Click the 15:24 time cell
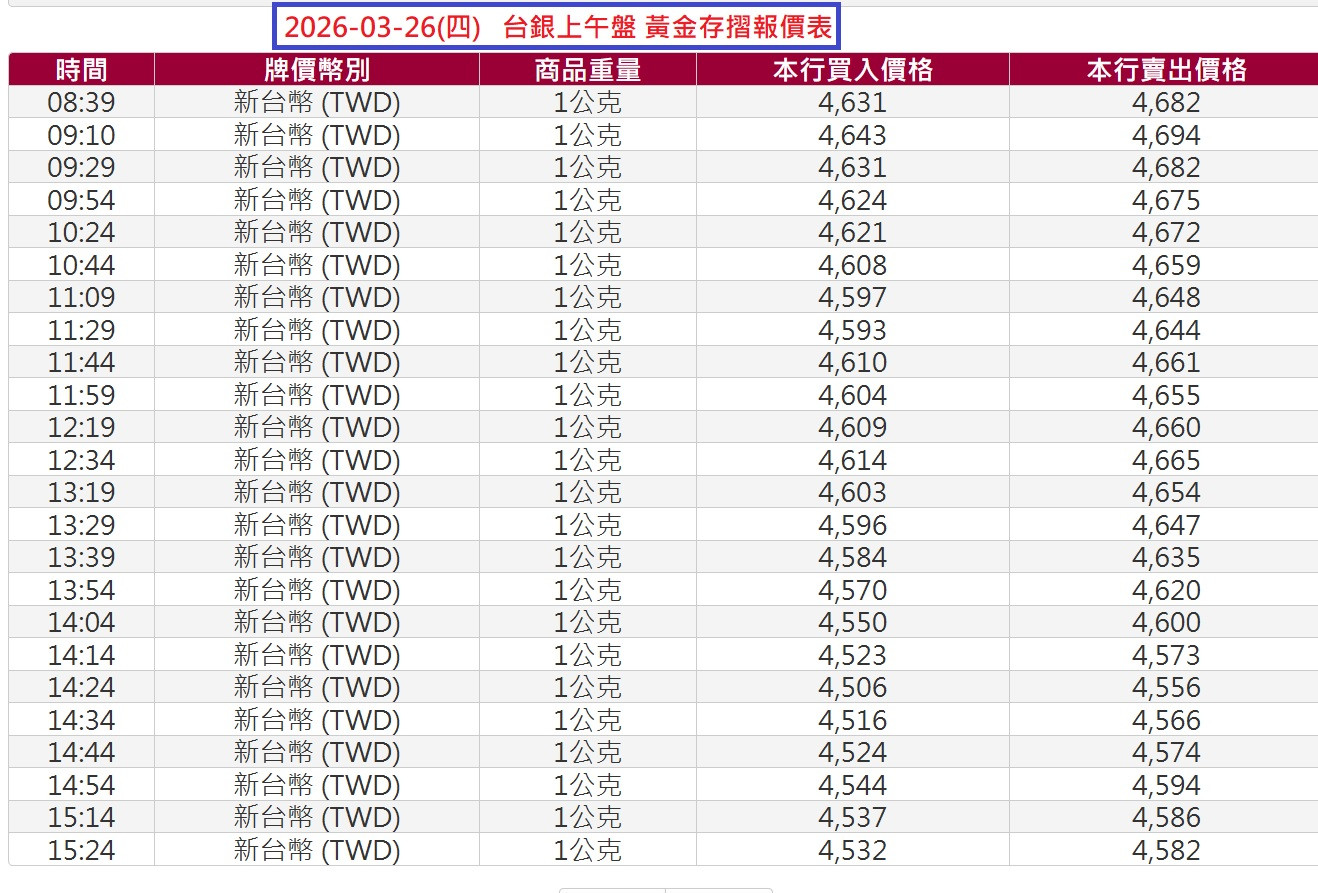 pos(81,850)
